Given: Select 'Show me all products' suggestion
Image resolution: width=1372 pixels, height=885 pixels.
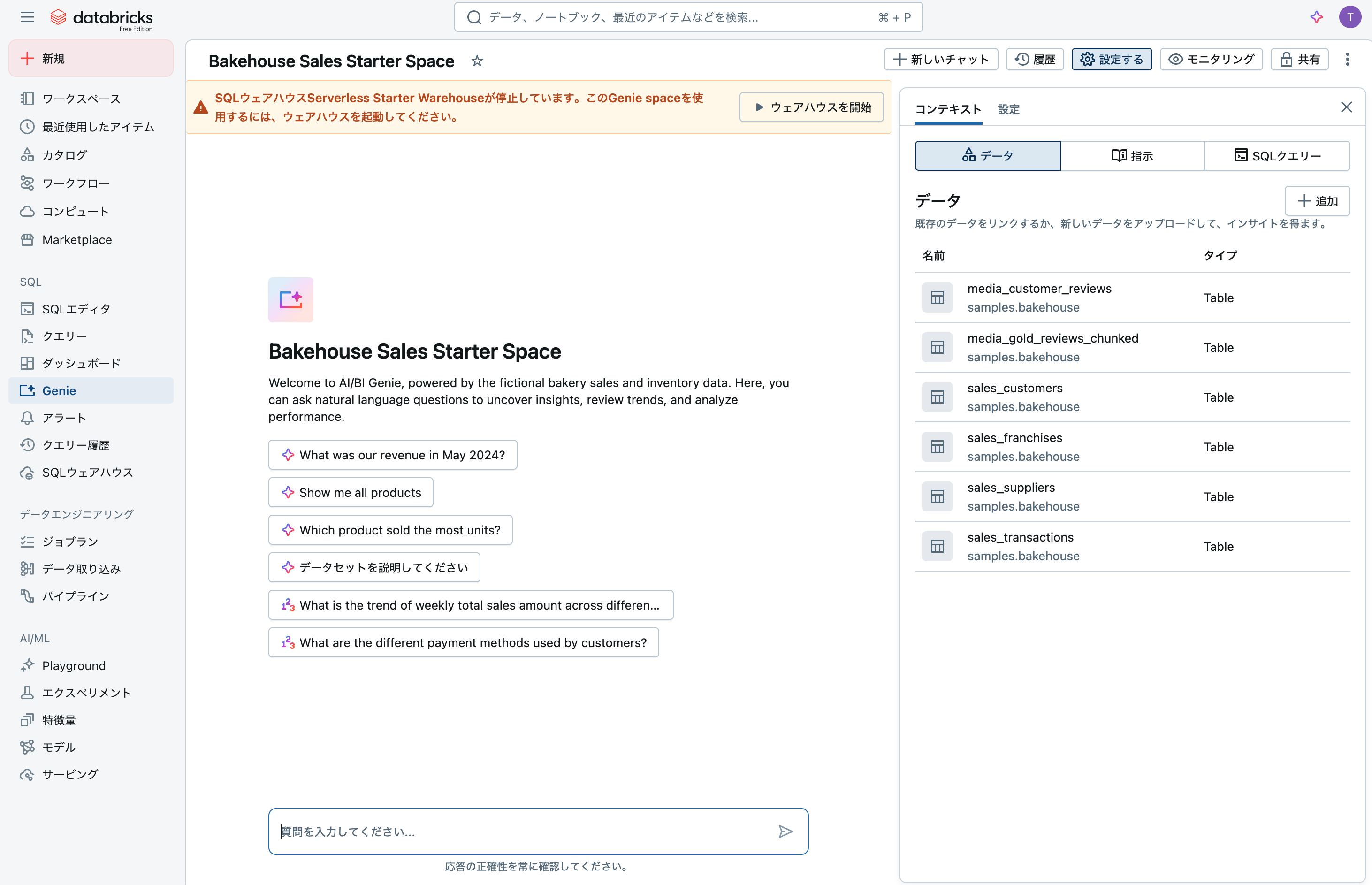Looking at the screenshot, I should (x=351, y=493).
